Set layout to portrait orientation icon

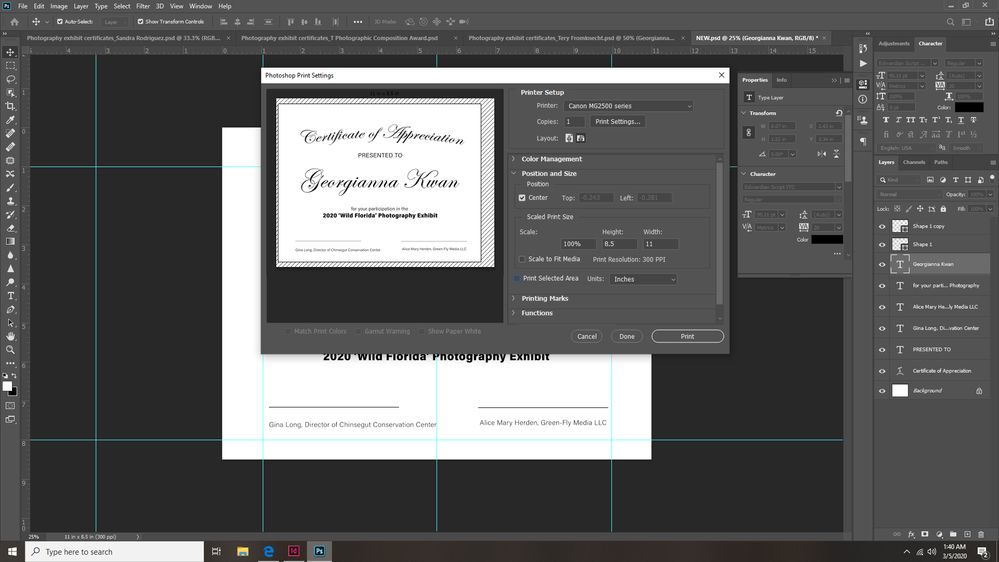[x=569, y=138]
